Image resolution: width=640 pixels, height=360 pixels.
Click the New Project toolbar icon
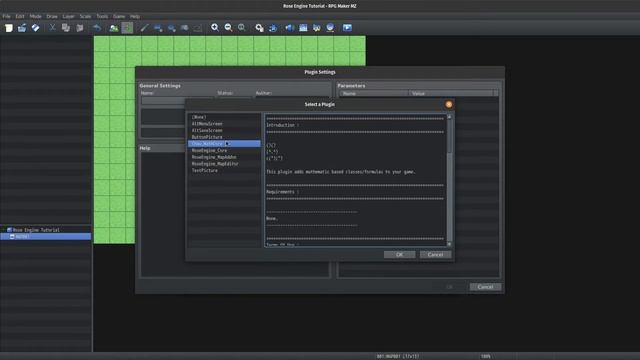[9, 28]
